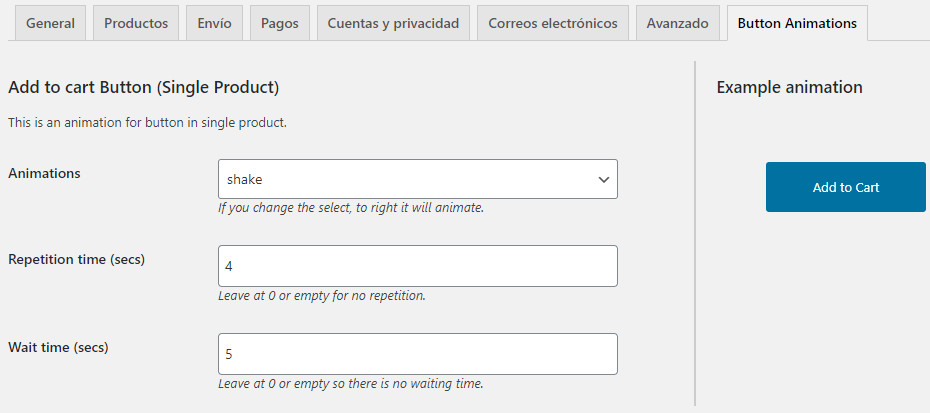Viewport: 930px width, 413px height.
Task: Open the General settings tab
Action: coord(50,24)
